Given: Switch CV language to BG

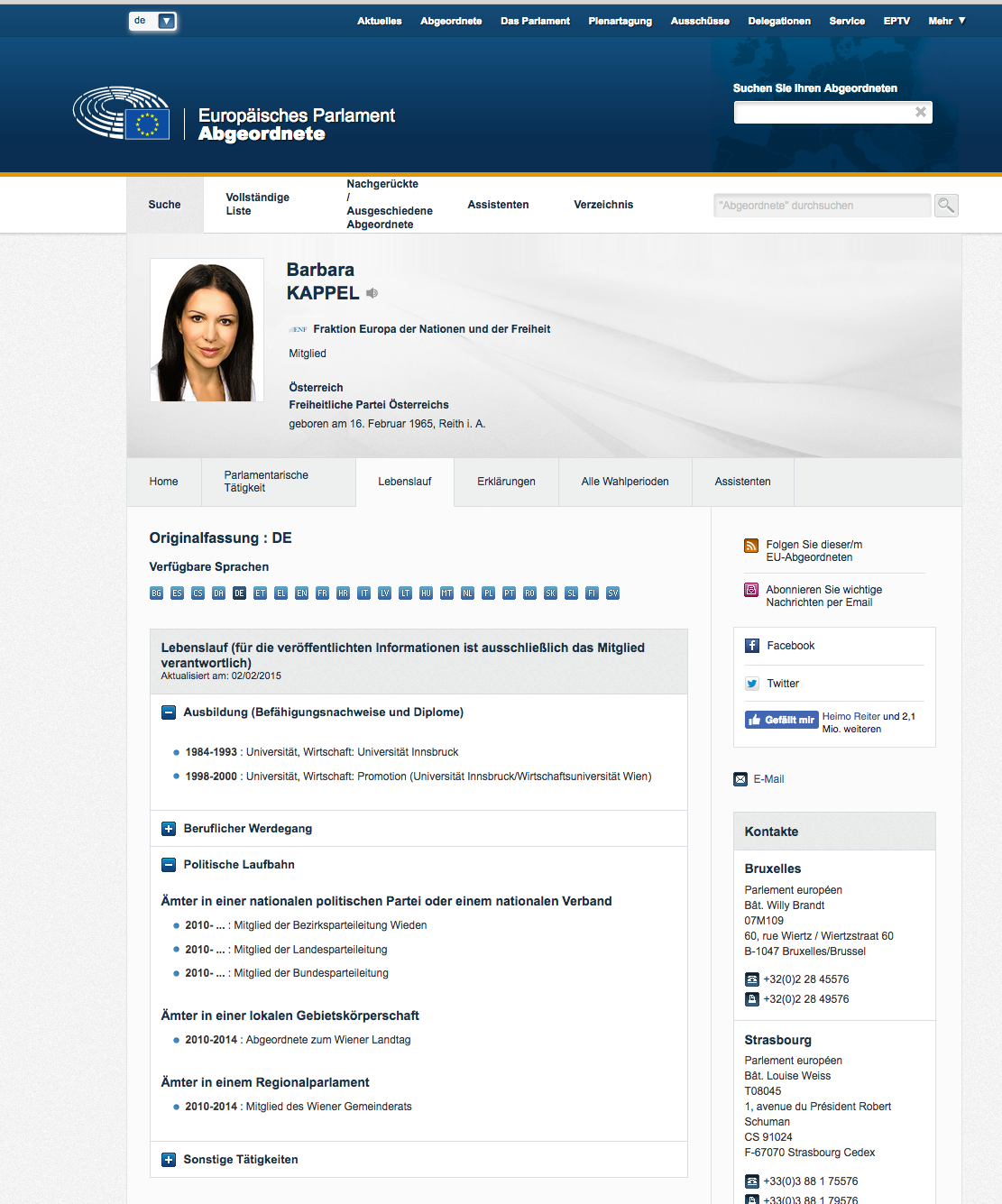Looking at the screenshot, I should coord(157,593).
